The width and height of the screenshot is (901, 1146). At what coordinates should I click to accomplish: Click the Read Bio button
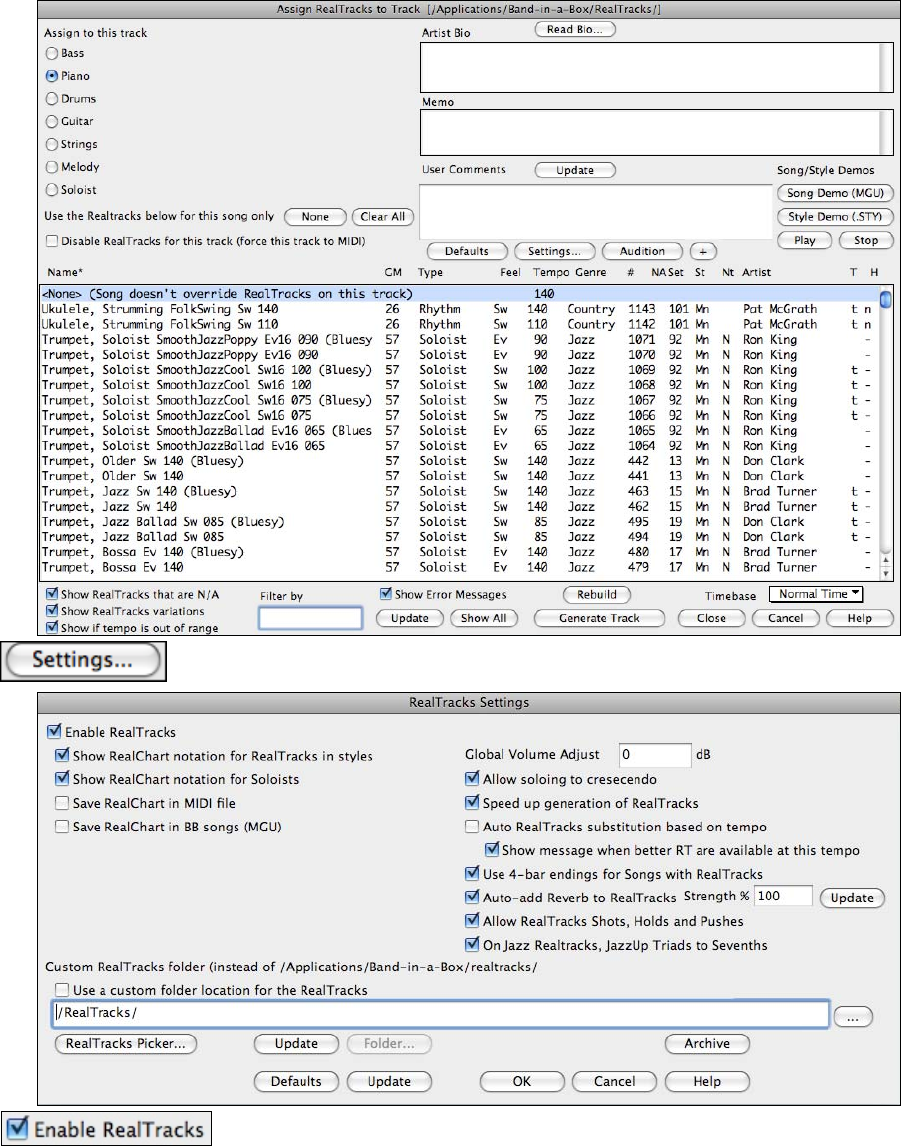575,29
